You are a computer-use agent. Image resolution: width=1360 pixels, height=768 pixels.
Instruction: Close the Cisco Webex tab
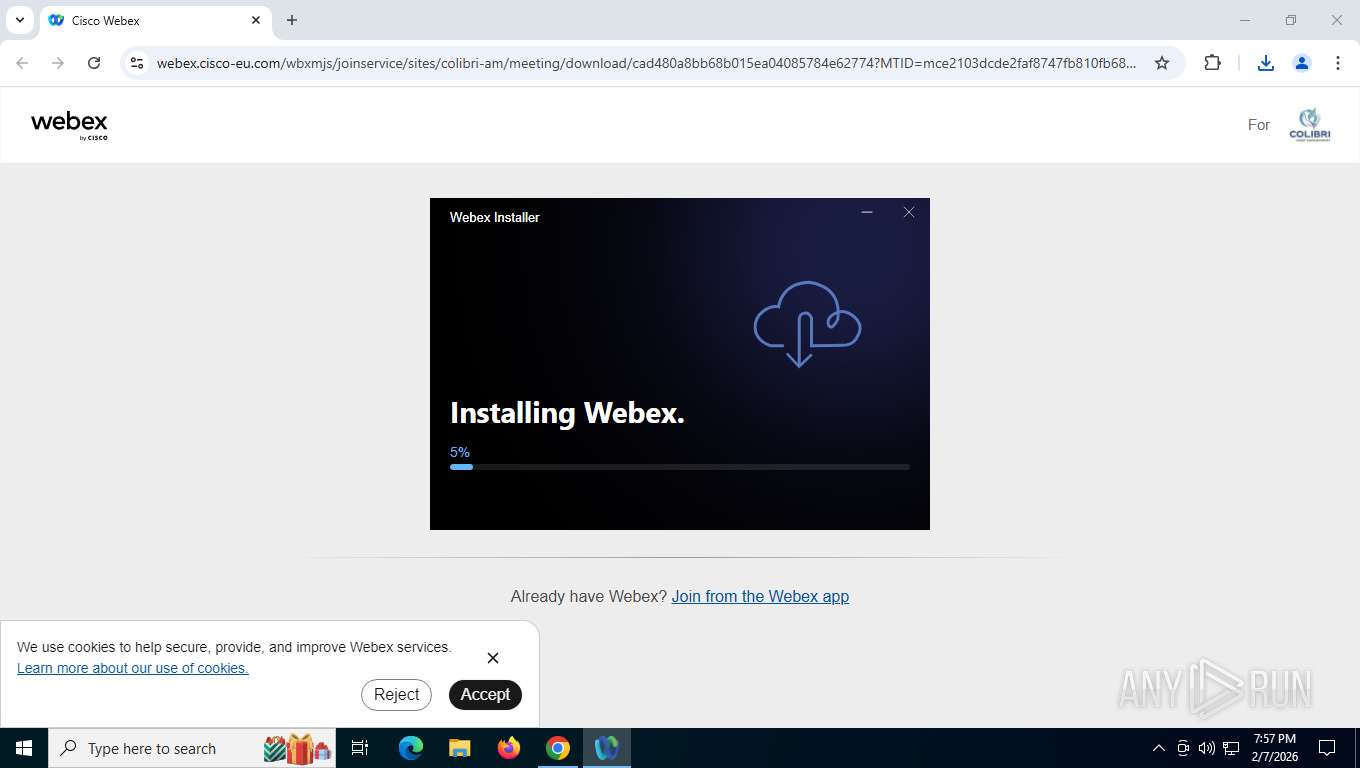tap(256, 20)
